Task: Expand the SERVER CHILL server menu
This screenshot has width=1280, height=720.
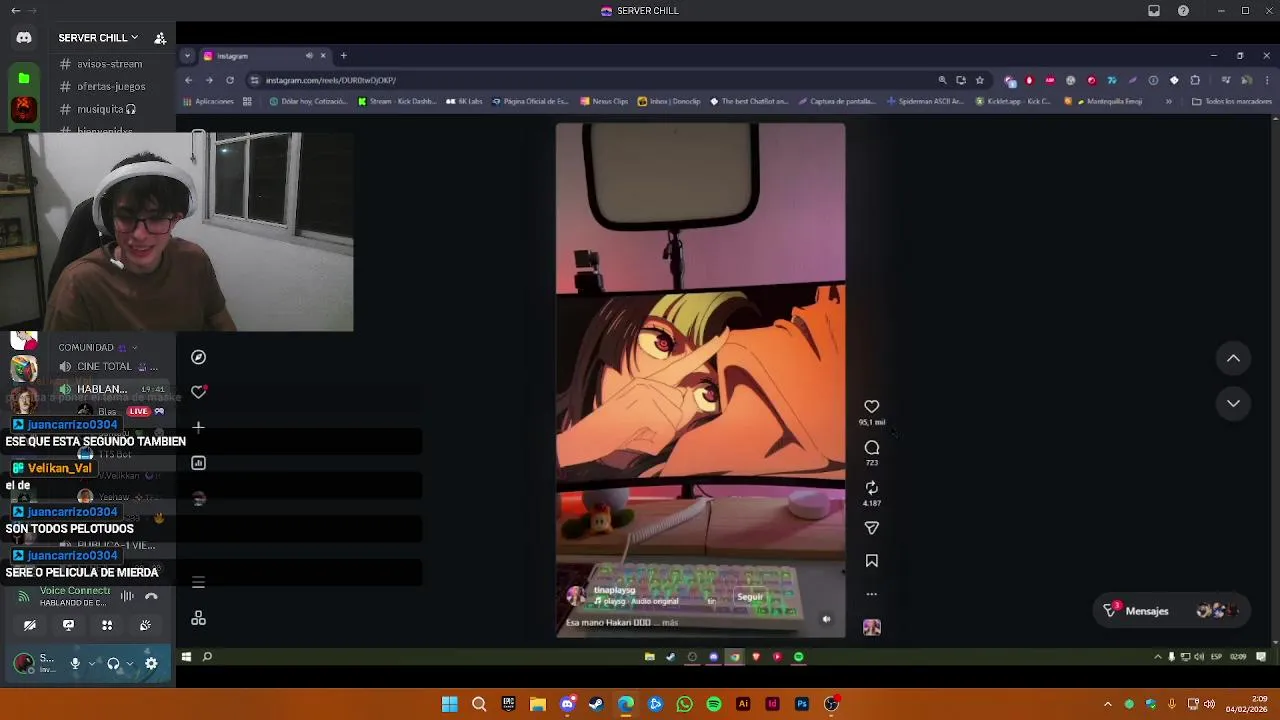Action: click(98, 38)
